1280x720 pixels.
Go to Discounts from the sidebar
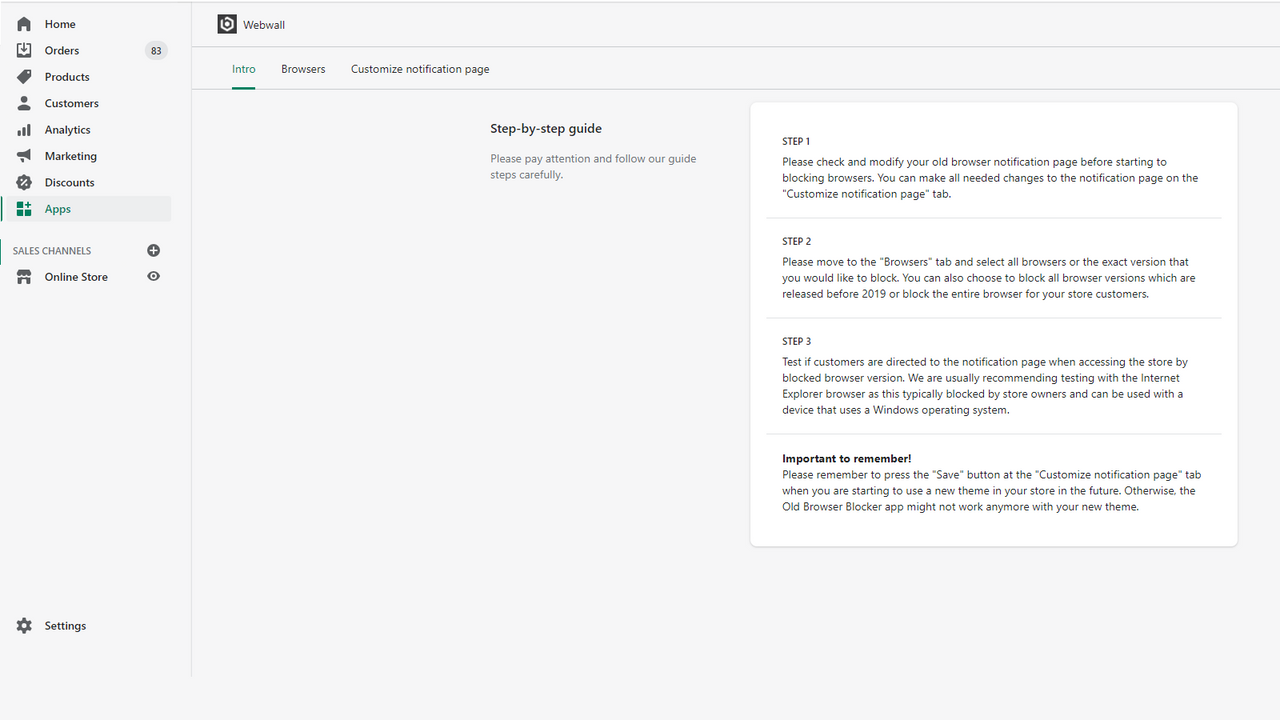(69, 182)
